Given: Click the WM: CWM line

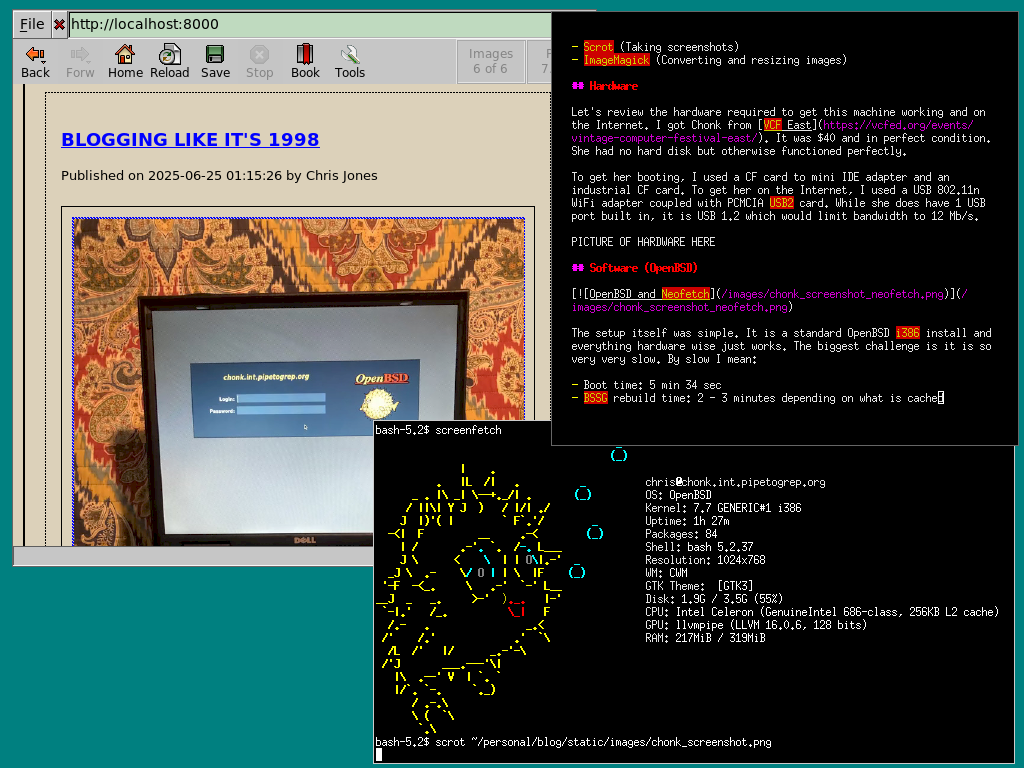Looking at the screenshot, I should [x=666, y=573].
